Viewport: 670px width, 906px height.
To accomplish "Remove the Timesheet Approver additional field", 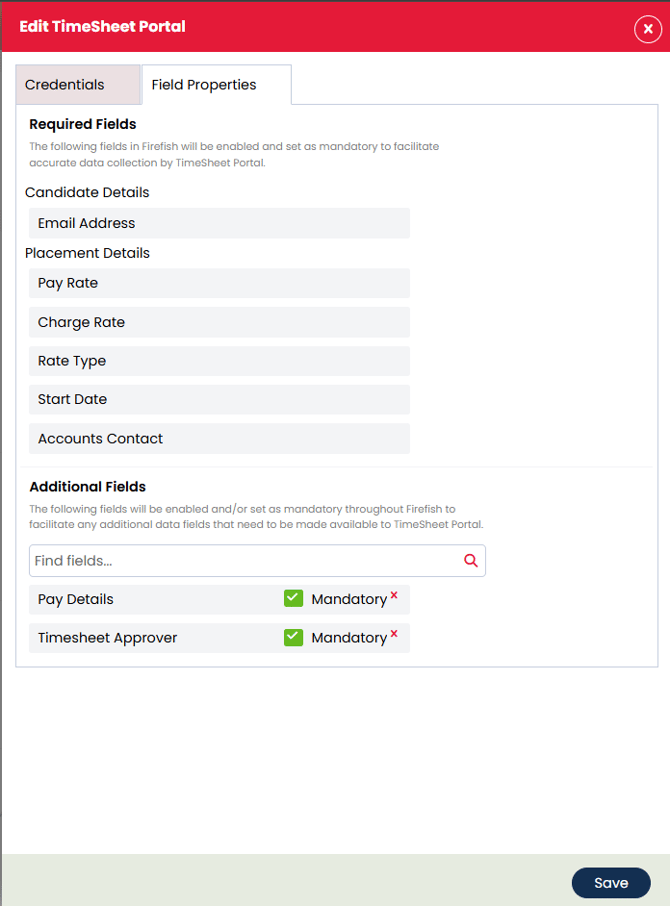I will [394, 633].
